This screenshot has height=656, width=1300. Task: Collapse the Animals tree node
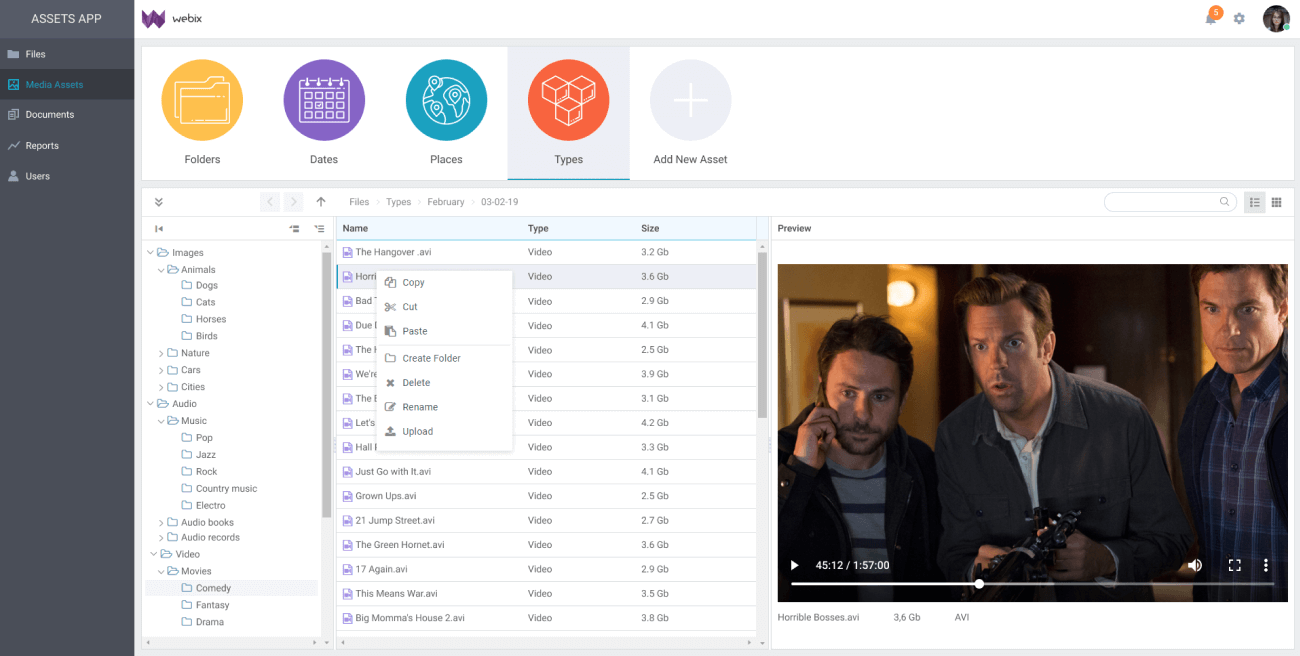pos(160,270)
